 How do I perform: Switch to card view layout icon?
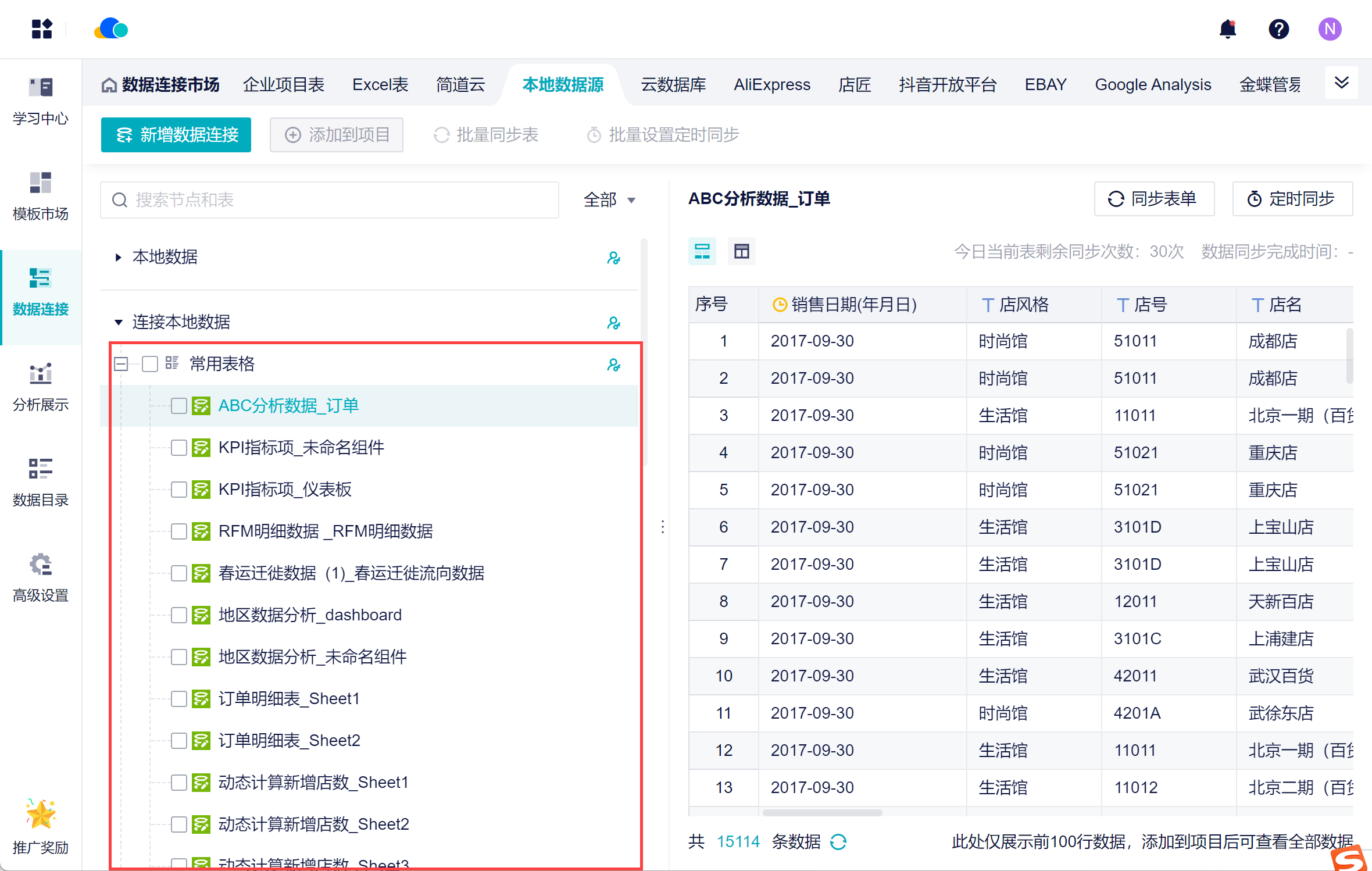702,251
